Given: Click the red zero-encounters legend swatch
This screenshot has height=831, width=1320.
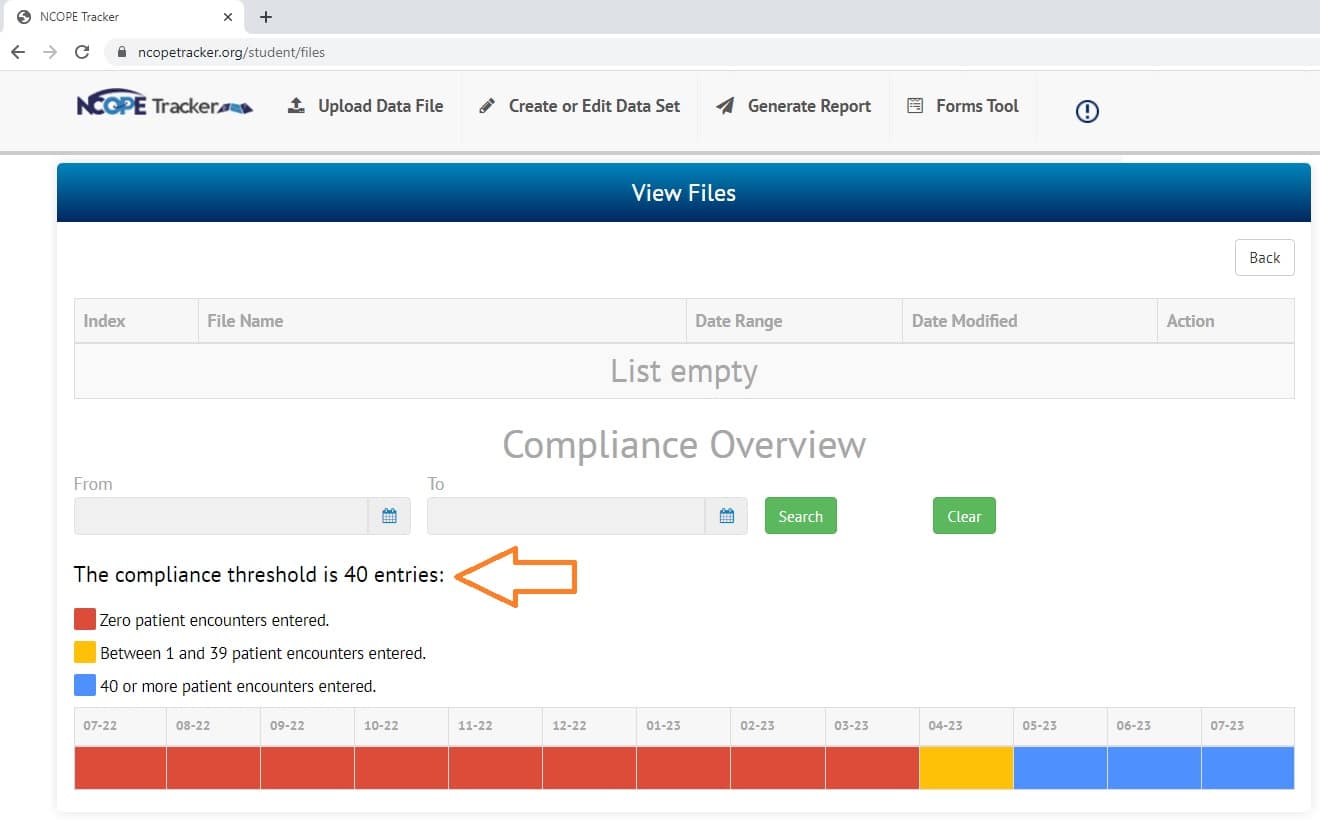Looking at the screenshot, I should tap(83, 618).
